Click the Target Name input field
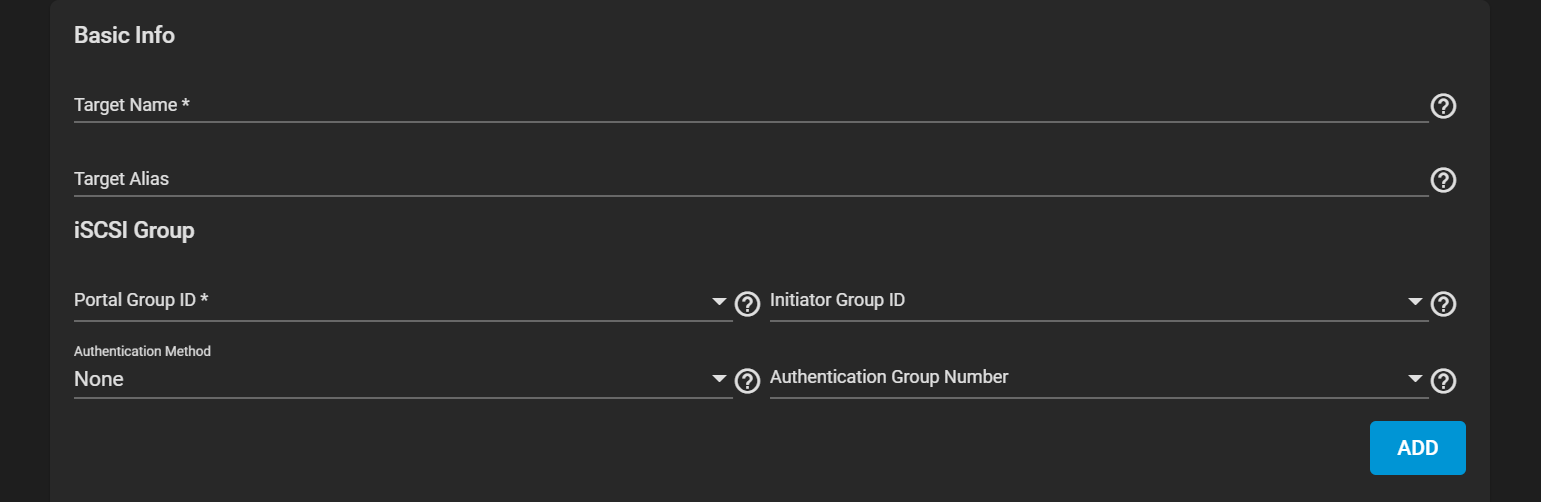1541x502 pixels. coord(751,105)
